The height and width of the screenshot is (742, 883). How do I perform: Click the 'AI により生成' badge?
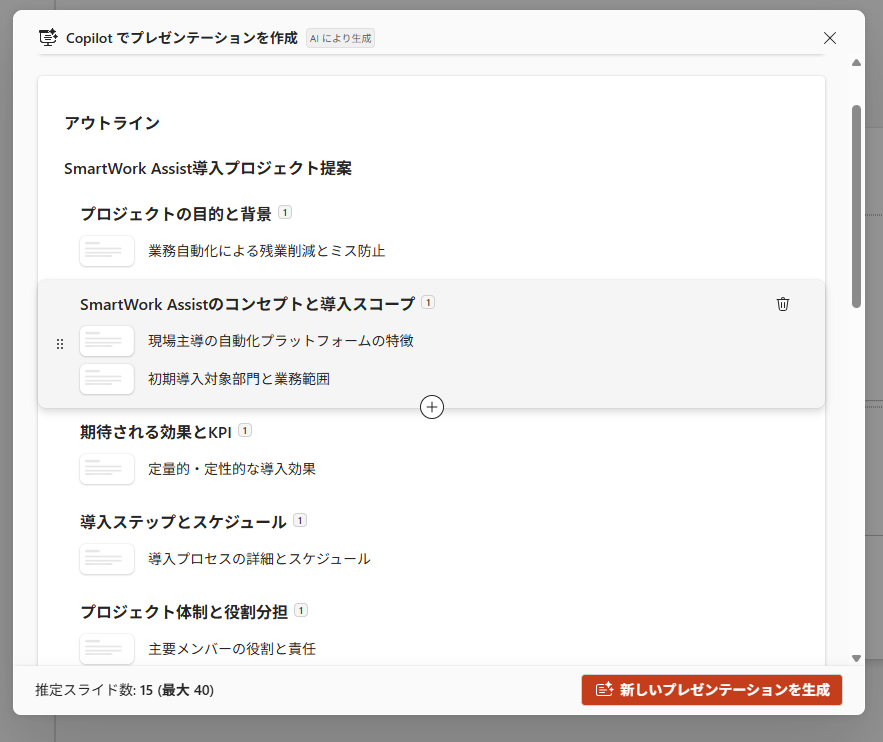(341, 38)
